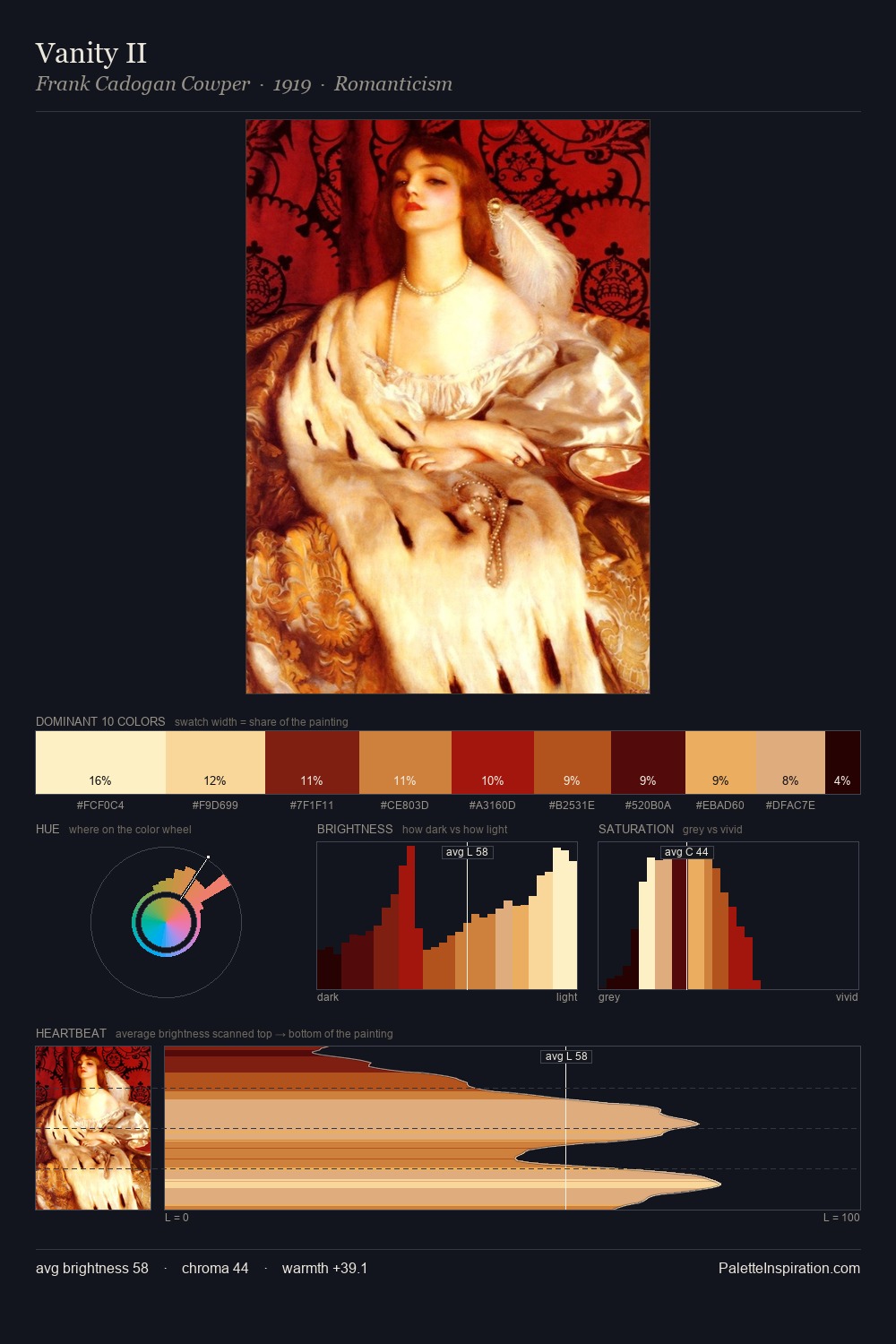
Task: Click the SATURATION section heading
Action: tap(636, 829)
